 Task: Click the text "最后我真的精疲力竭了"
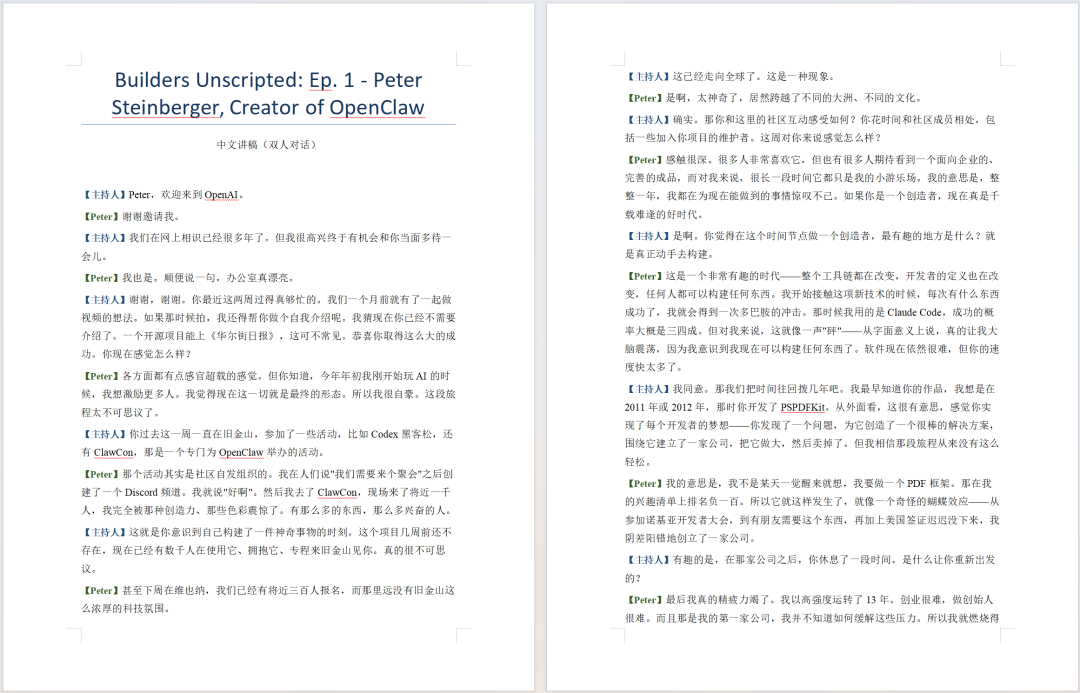[x=720, y=600]
